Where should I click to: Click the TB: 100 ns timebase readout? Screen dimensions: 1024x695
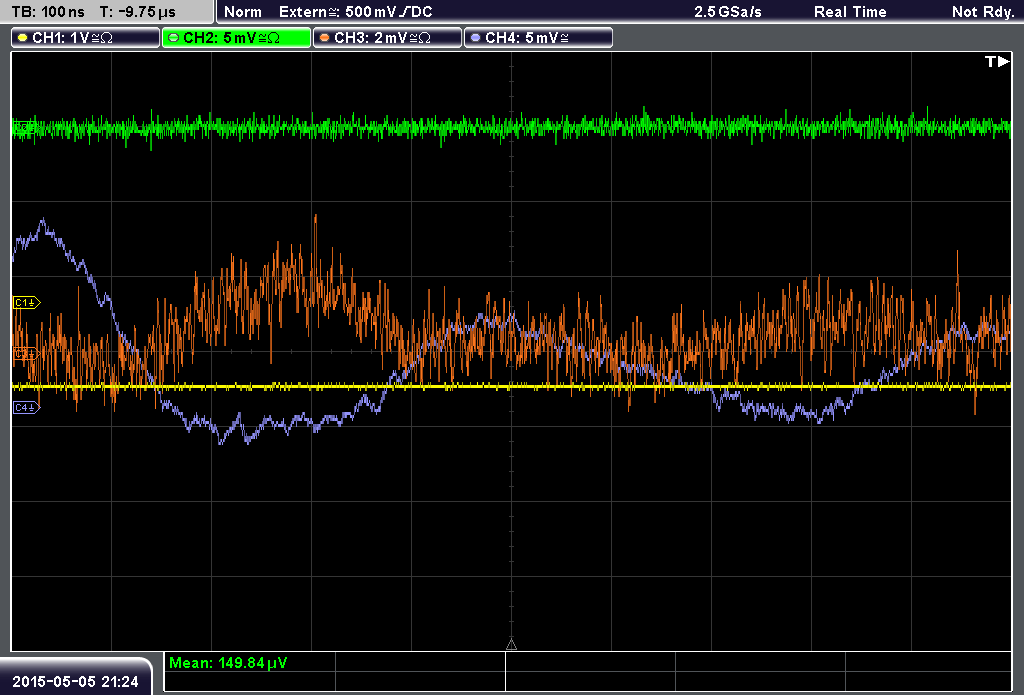point(48,12)
